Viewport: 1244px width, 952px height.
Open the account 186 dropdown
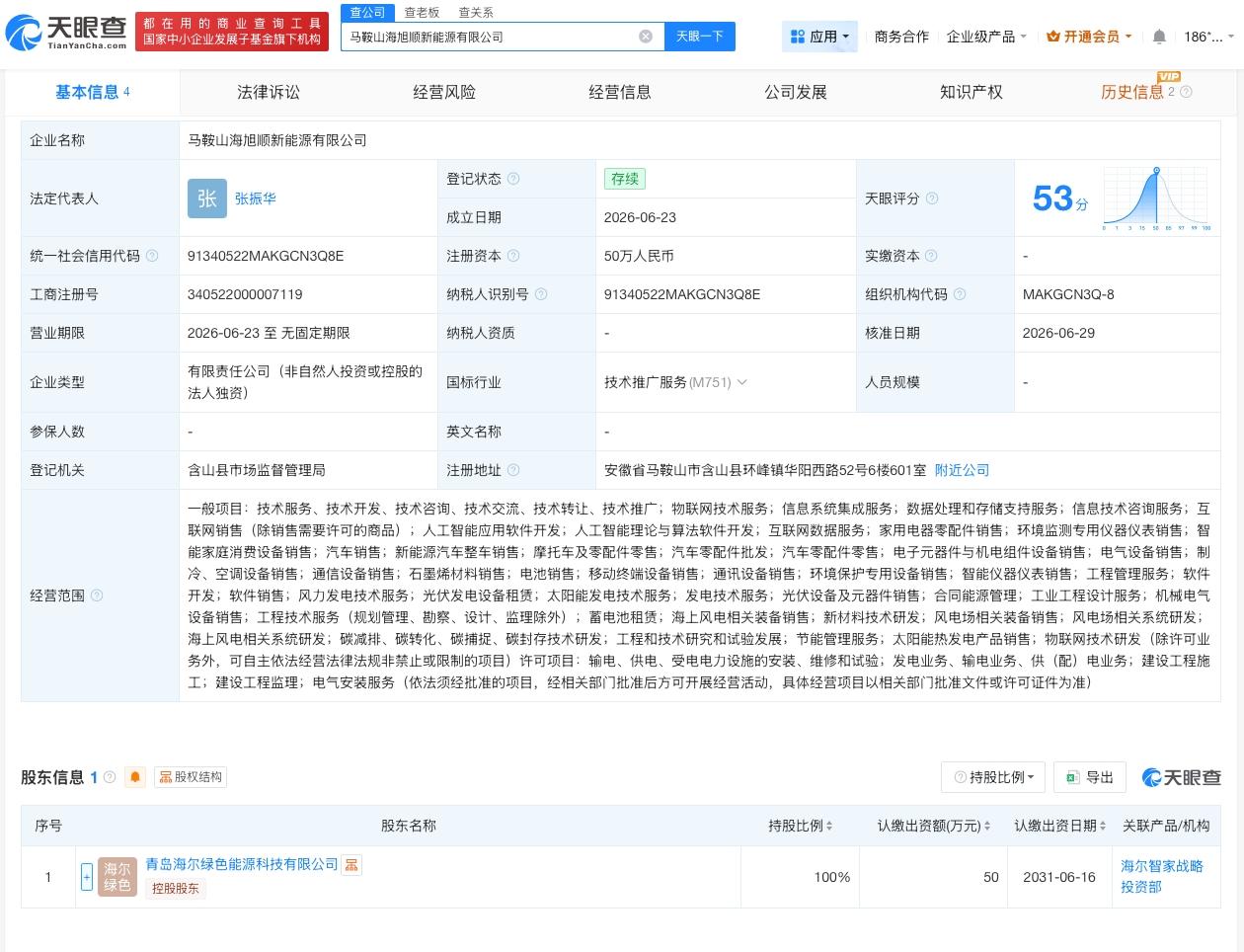tap(1208, 37)
